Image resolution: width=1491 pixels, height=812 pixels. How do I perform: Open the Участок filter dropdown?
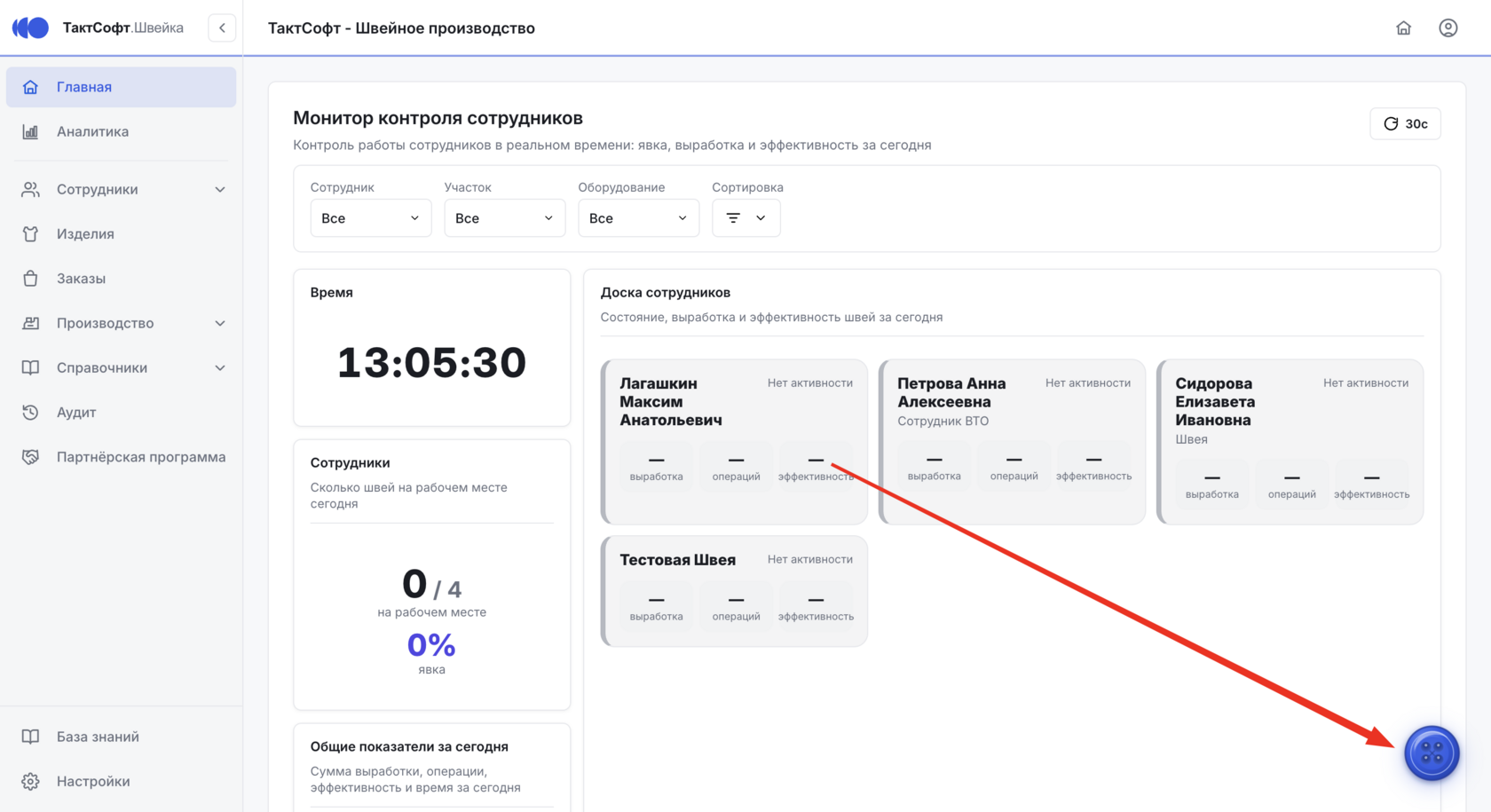pos(505,218)
